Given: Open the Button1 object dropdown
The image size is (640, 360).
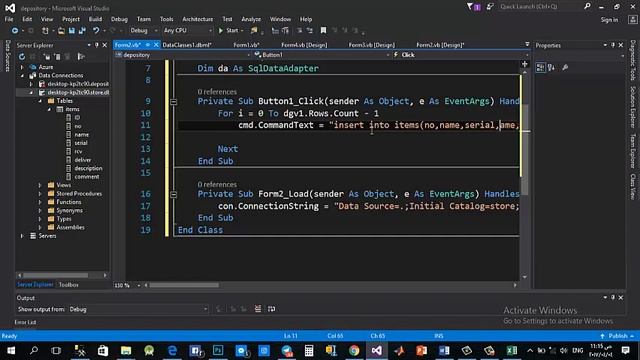Looking at the screenshot, I should coord(322,55).
